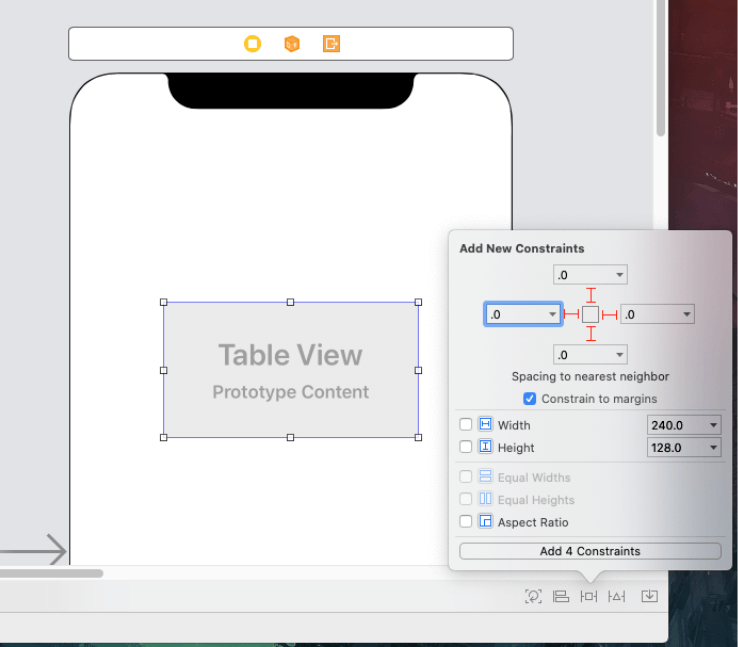Click the "Spacing to nearest neighbor" label
Screen dimensions: 738x647
pyautogui.click(x=590, y=376)
